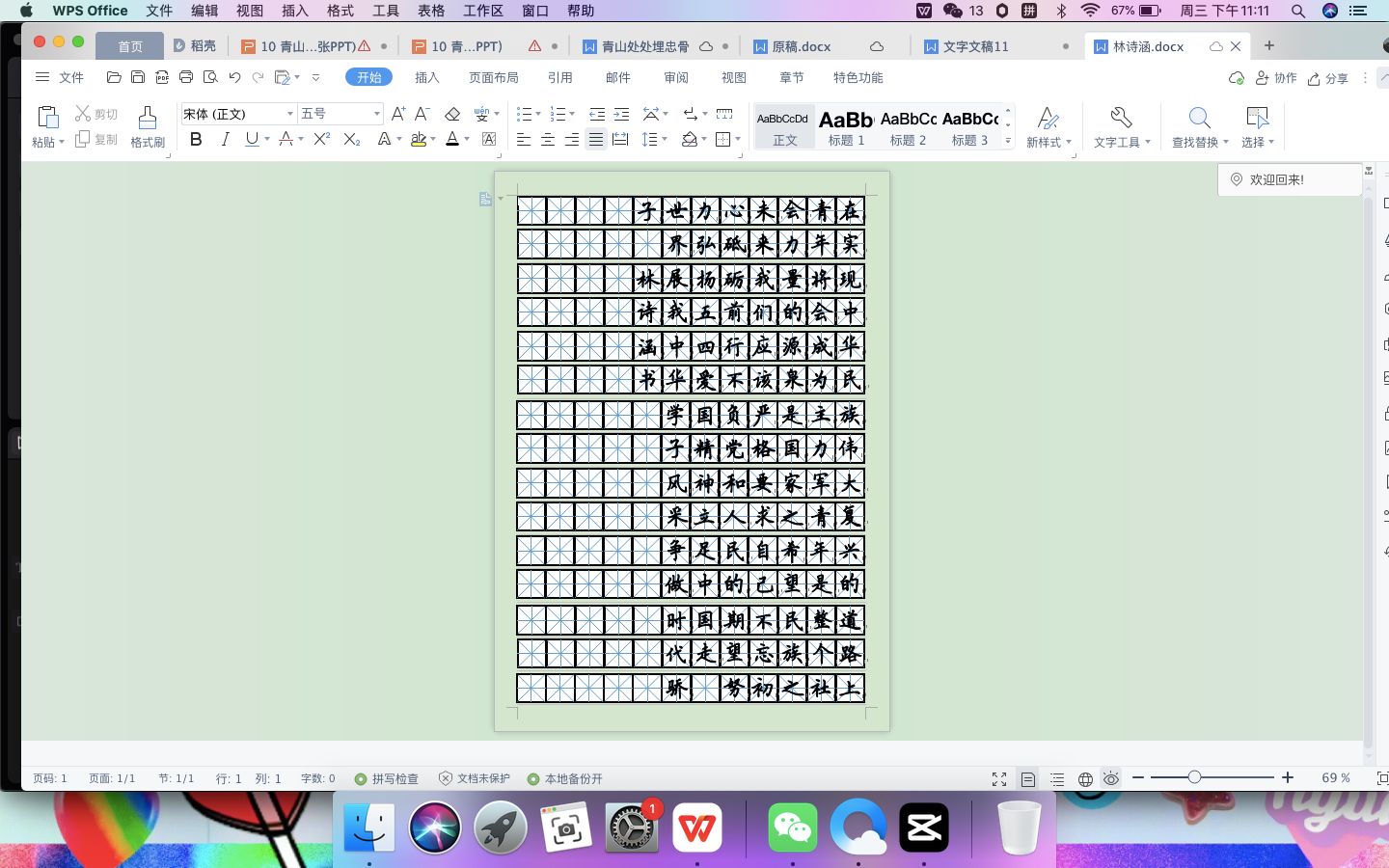The height and width of the screenshot is (868, 1389).
Task: Open the Insert ribbon tab
Action: tap(426, 77)
